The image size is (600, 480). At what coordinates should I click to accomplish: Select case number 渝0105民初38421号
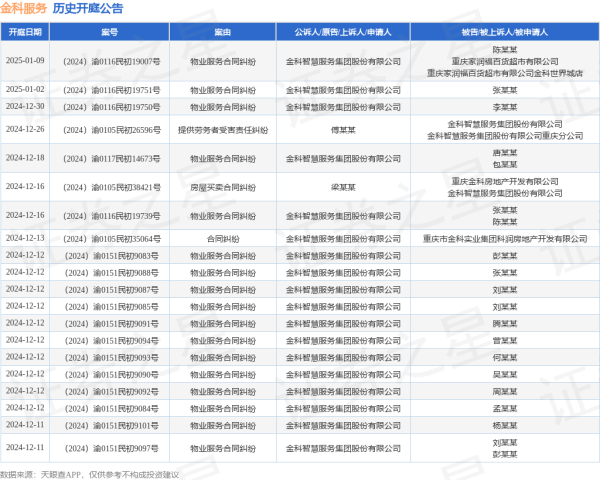coord(112,188)
